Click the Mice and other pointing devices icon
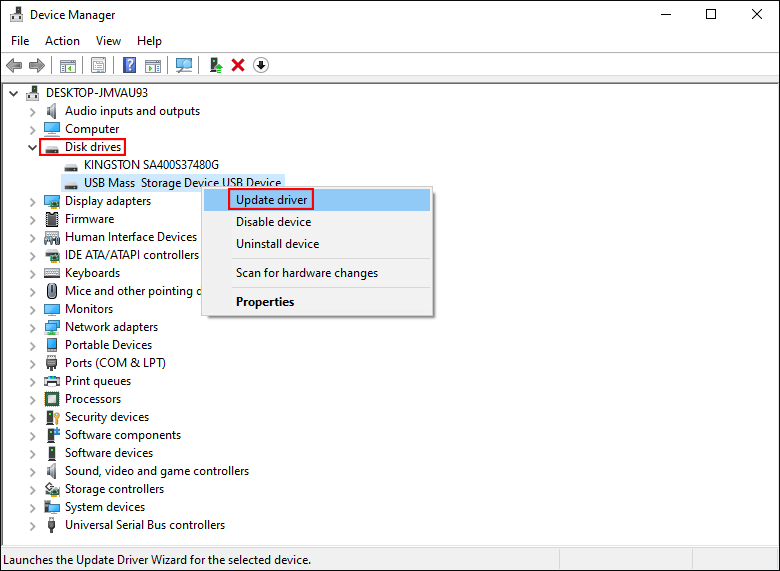 (x=52, y=291)
